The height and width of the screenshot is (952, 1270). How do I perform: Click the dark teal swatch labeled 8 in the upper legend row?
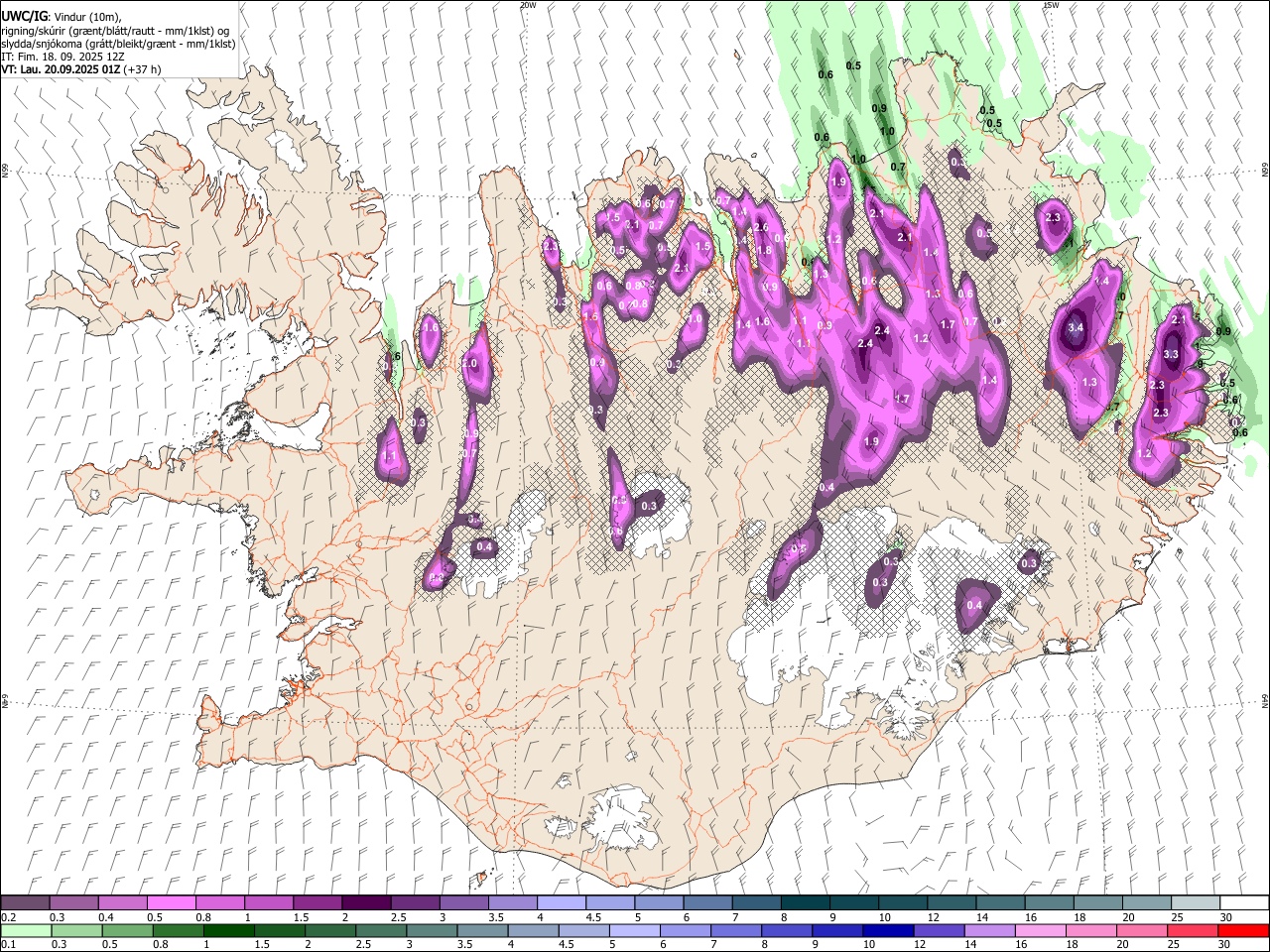pyautogui.click(x=805, y=902)
